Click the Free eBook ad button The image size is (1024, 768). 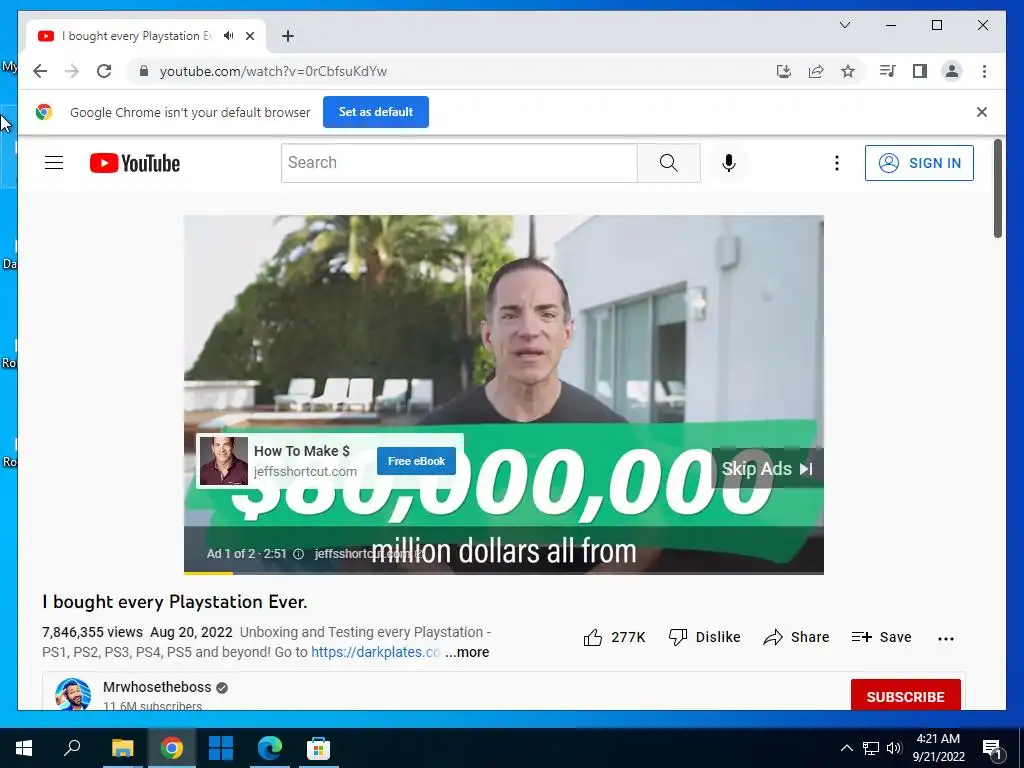tap(416, 461)
